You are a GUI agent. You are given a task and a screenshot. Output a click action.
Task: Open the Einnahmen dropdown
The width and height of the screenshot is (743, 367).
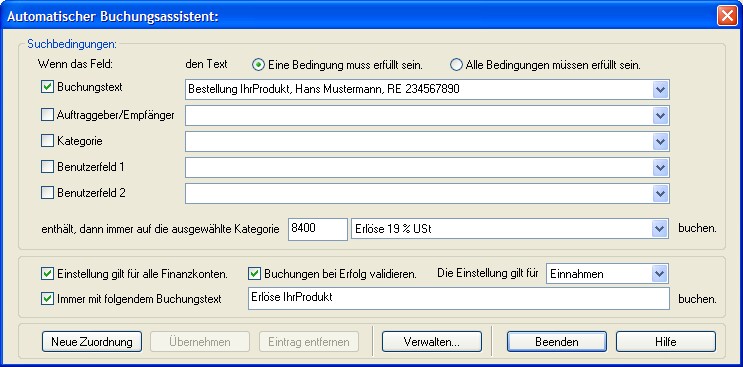[660, 274]
